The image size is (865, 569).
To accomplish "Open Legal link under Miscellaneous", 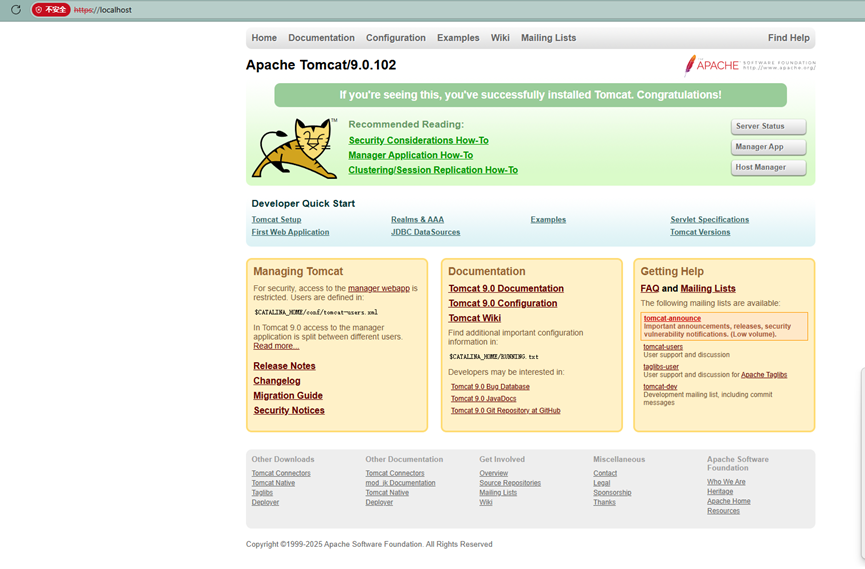I will pyautogui.click(x=602, y=483).
